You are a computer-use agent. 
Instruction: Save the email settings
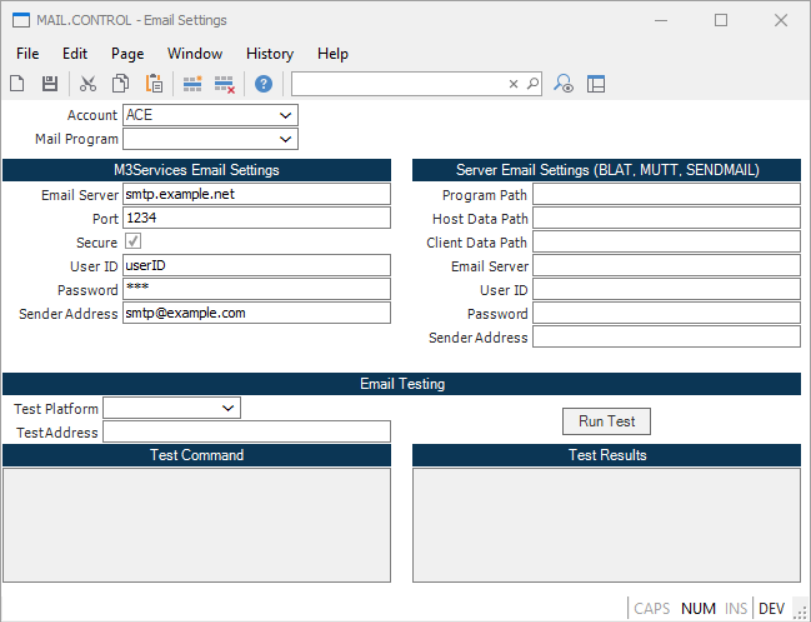click(x=49, y=83)
